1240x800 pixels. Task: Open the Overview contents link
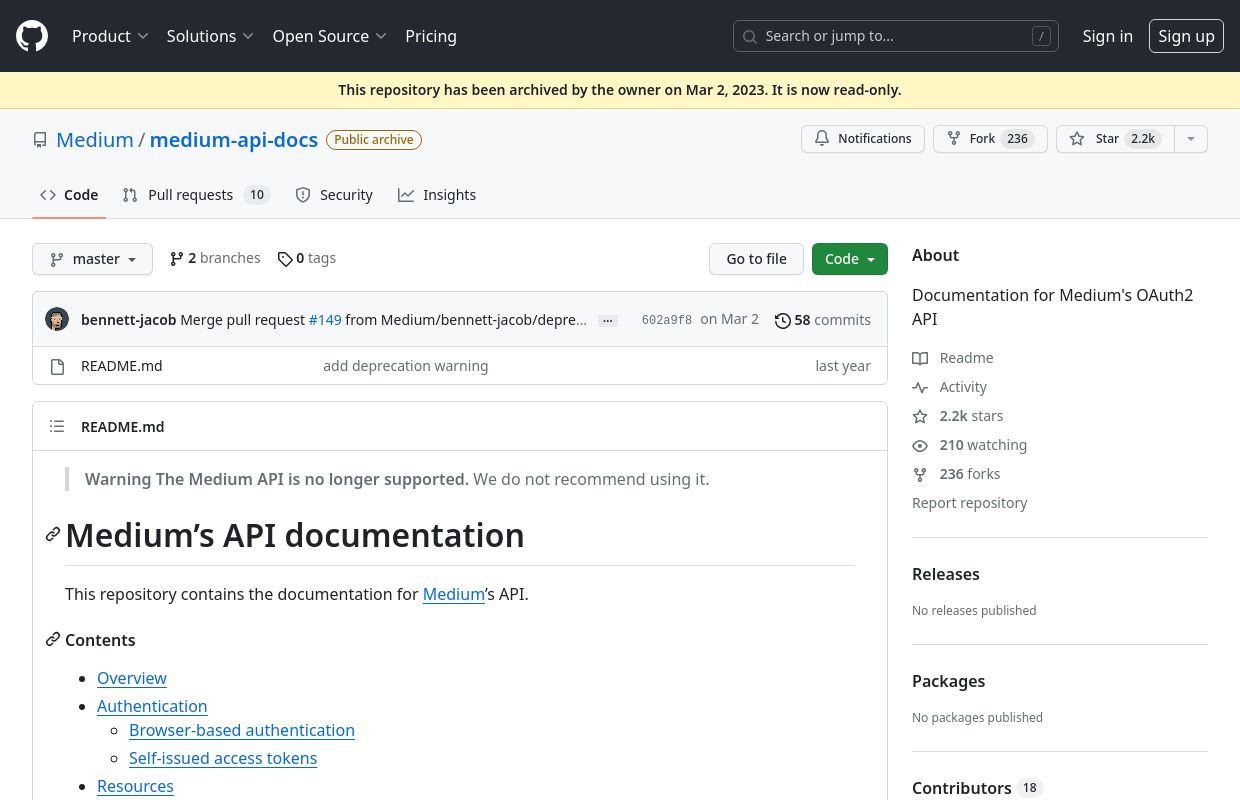pyautogui.click(x=132, y=678)
